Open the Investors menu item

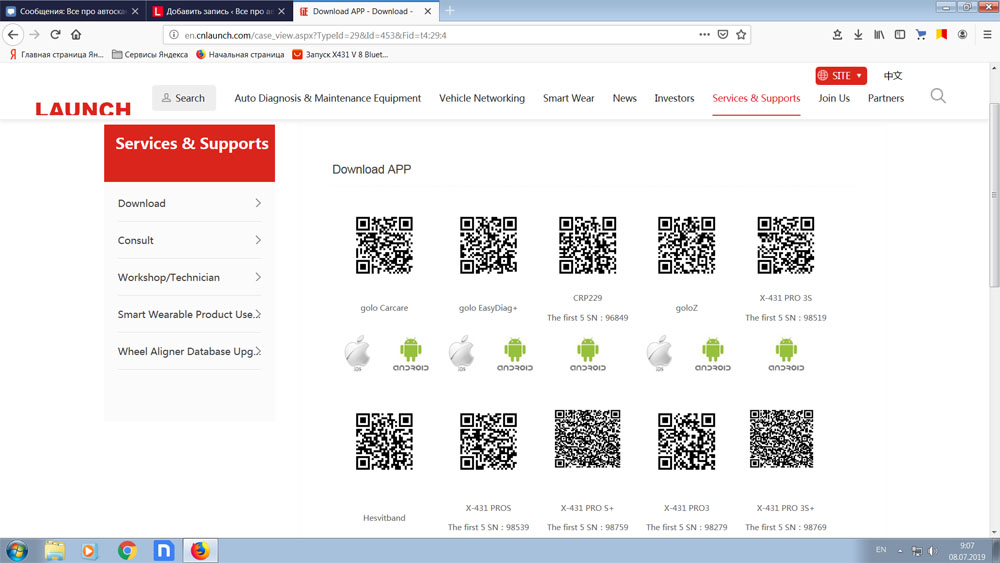click(x=674, y=98)
